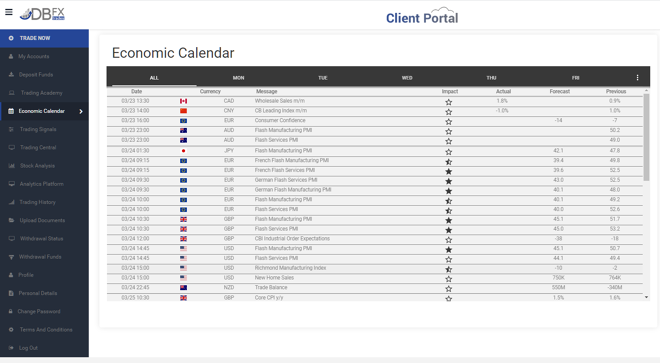Click the Deposit Funds icon
The image size is (660, 363).
click(11, 75)
